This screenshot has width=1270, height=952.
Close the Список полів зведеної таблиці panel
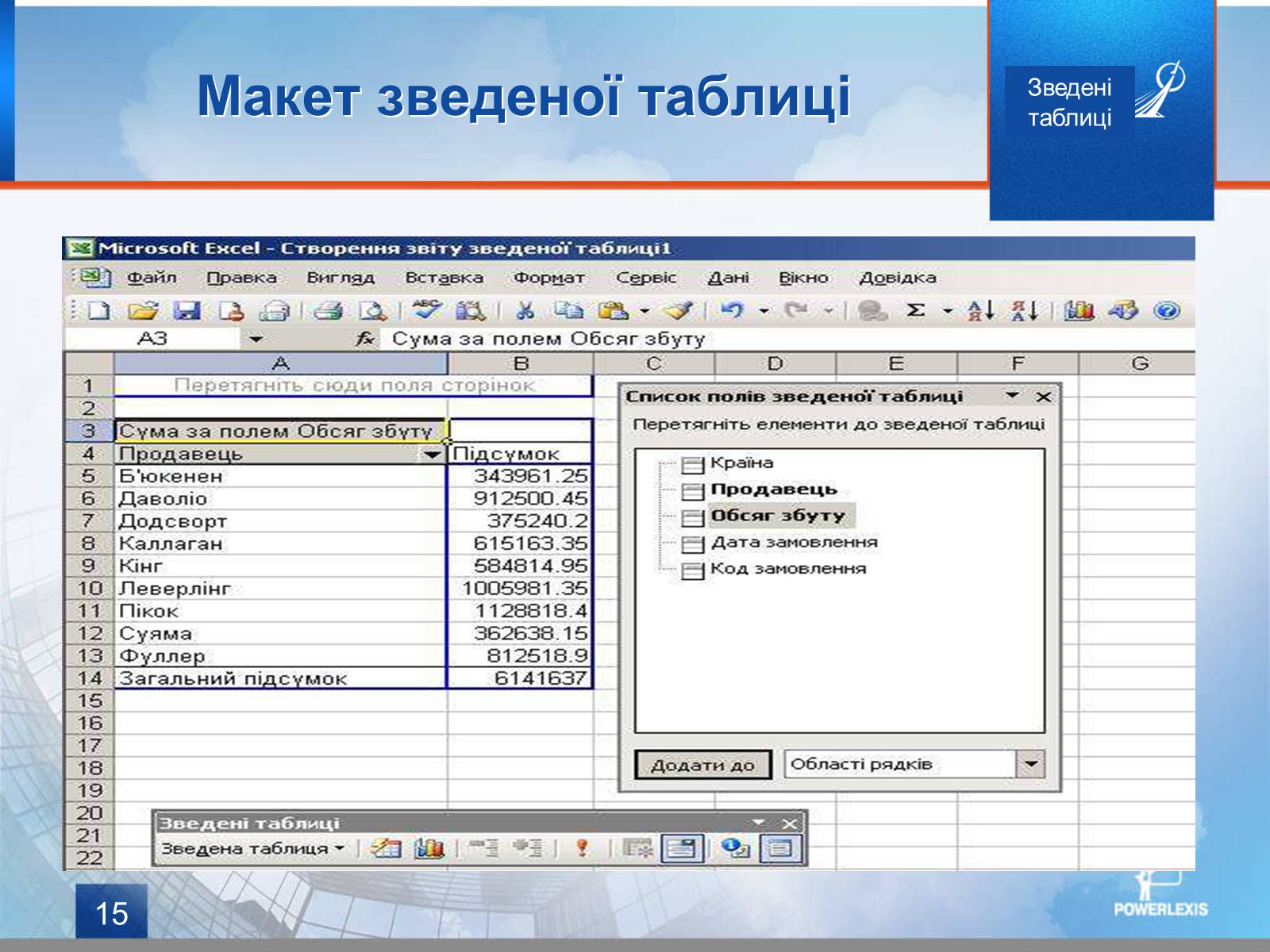pyautogui.click(x=1043, y=397)
